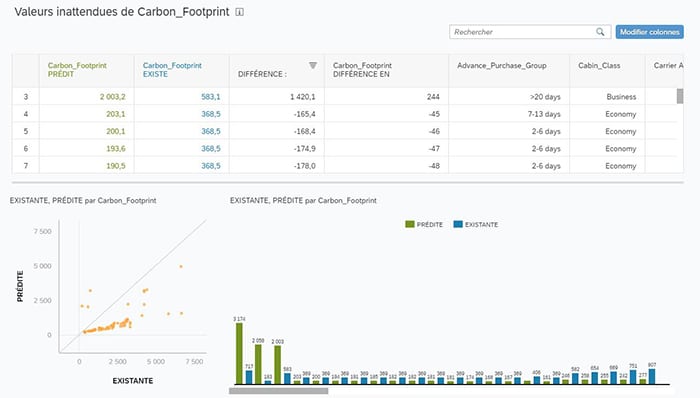700x398 pixels.
Task: Click the sort arrow on the DIFFÉRENCE column
Action: (313, 66)
